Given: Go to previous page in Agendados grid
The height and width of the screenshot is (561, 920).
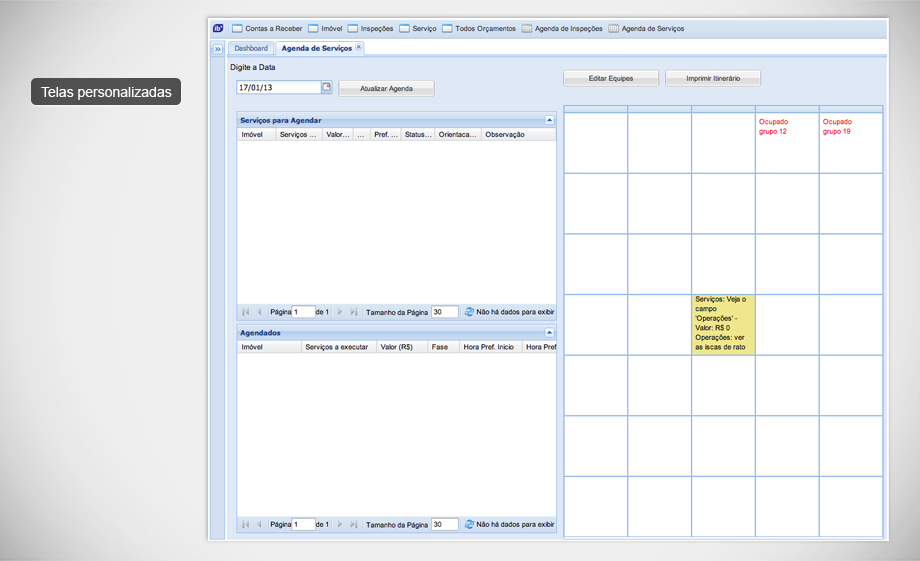Looking at the screenshot, I should (x=260, y=524).
